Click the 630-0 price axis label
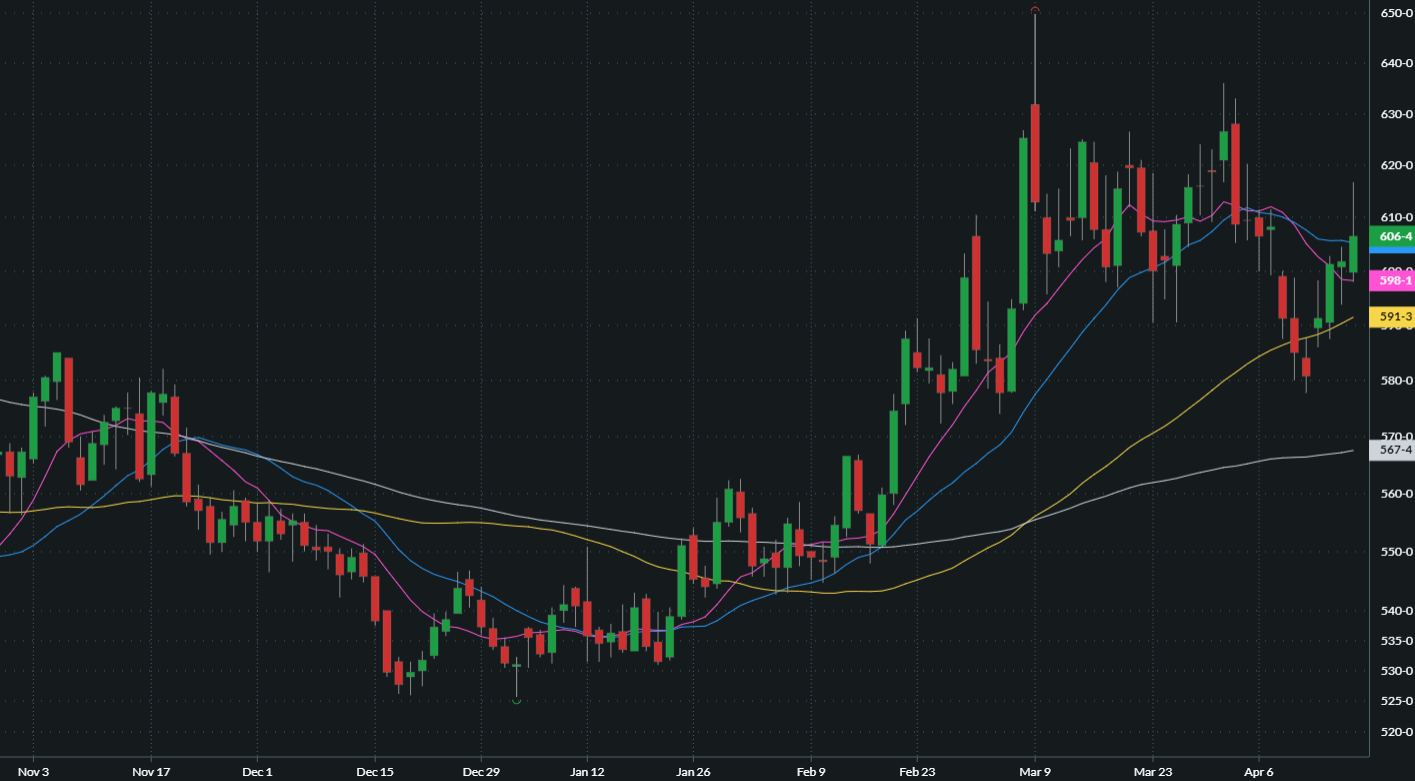The image size is (1415, 781). 1396,115
